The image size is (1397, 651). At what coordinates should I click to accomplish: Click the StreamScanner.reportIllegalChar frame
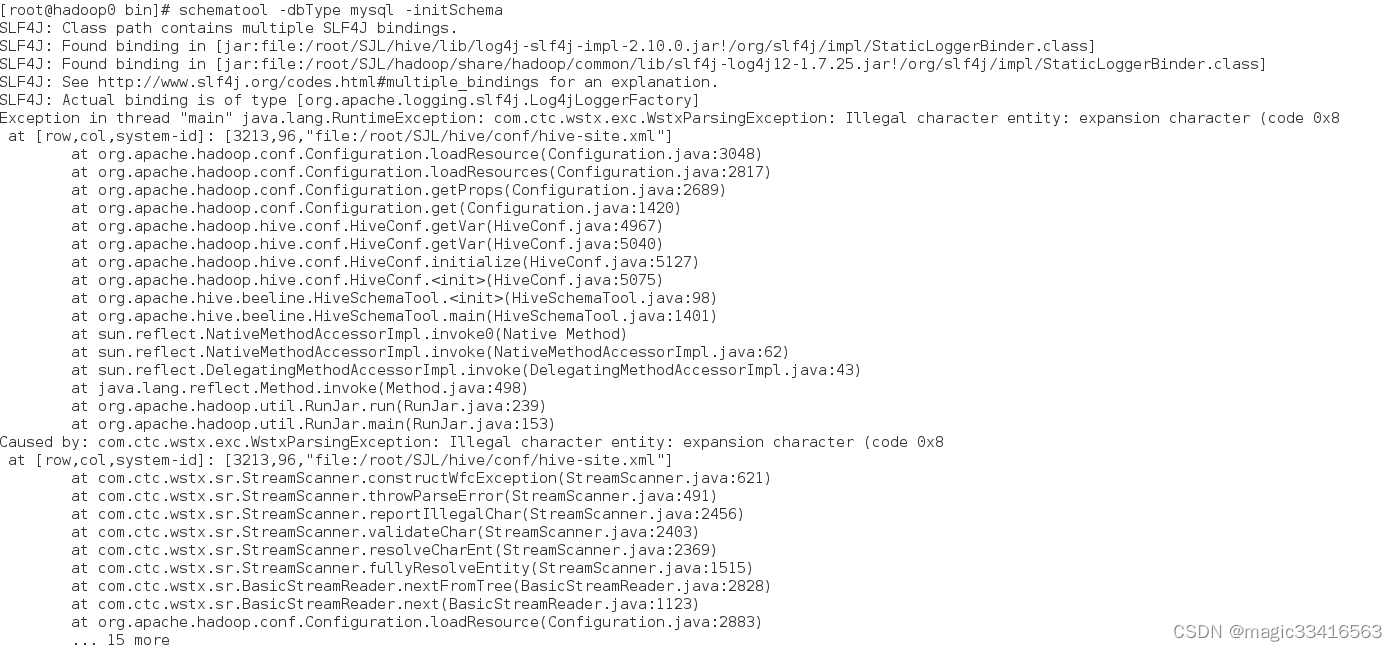(x=408, y=514)
